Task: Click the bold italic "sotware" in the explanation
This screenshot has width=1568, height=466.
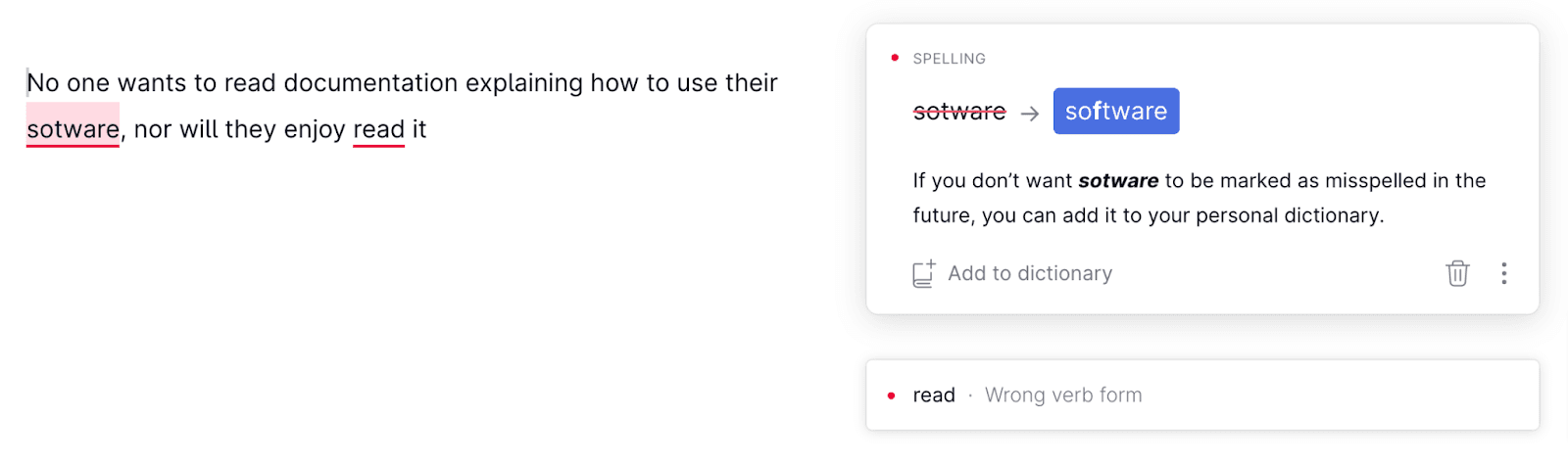Action: click(1118, 181)
